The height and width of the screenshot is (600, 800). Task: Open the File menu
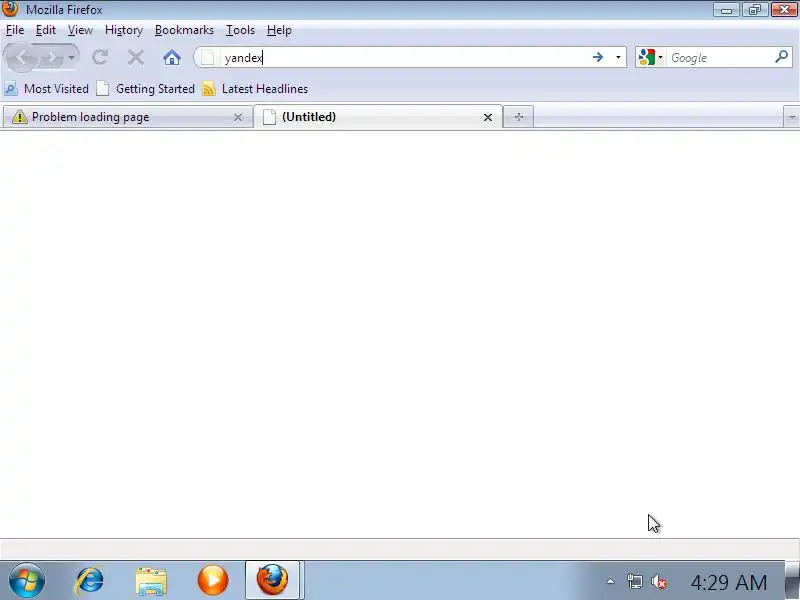pyautogui.click(x=15, y=30)
